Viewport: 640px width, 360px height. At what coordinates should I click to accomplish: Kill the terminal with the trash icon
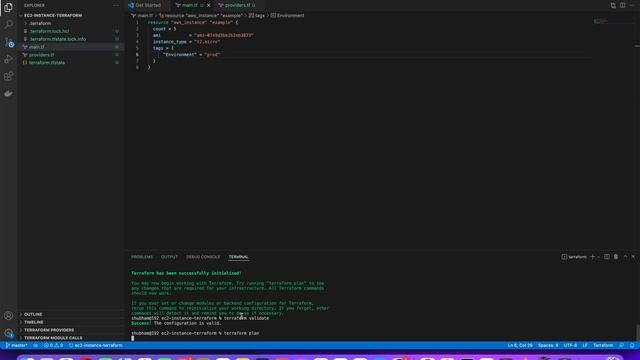616,257
